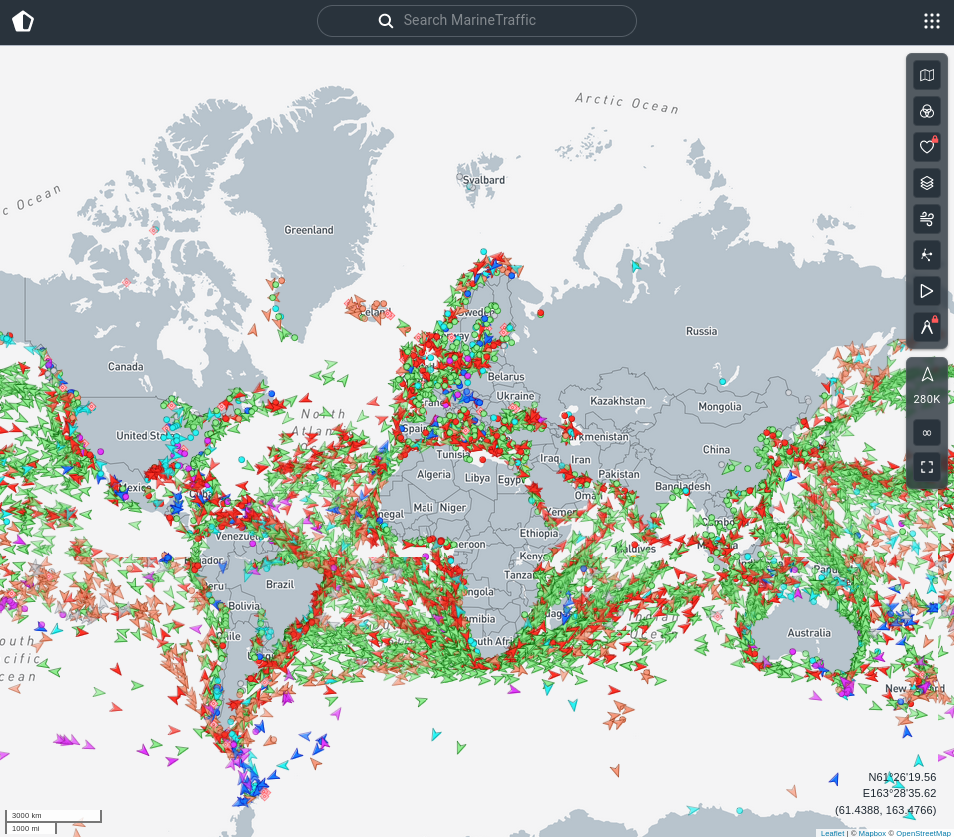The height and width of the screenshot is (837, 954).
Task: Open the vessel filters (three circles) icon
Action: (927, 111)
